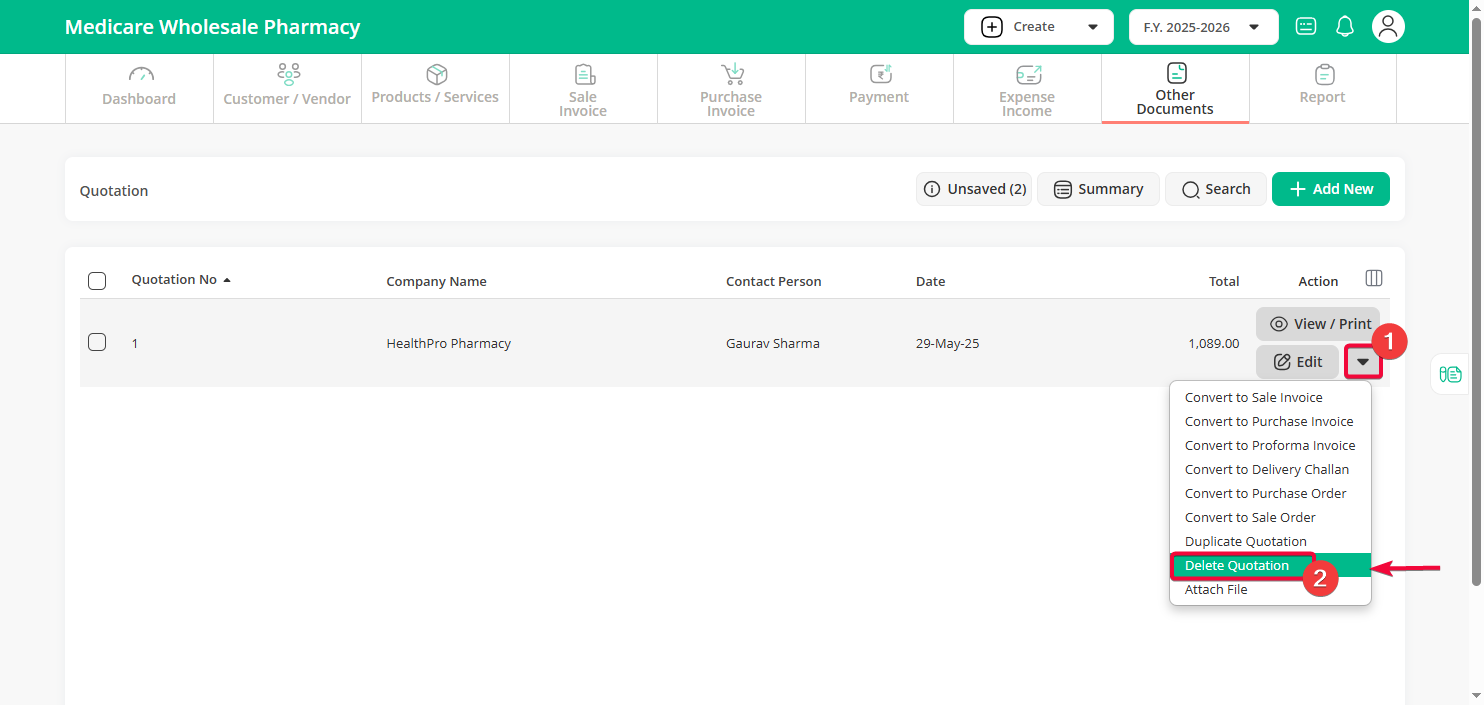Click the Report clipboard icon
Screen dimensions: 1484x705
tap(1324, 75)
